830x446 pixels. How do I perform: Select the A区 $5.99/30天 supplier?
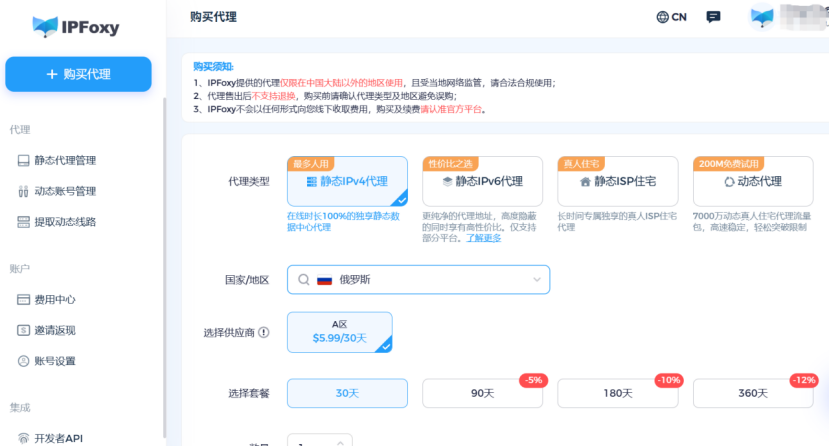(339, 332)
